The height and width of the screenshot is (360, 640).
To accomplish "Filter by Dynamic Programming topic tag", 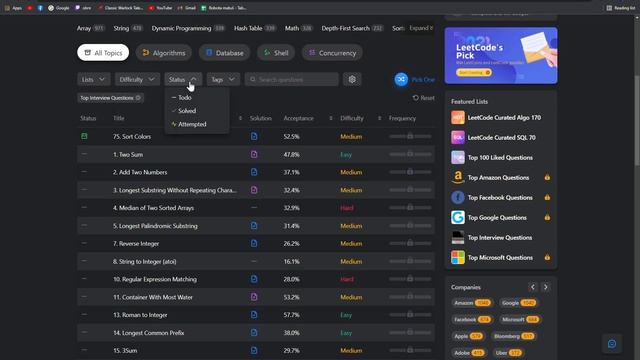I will click(188, 28).
